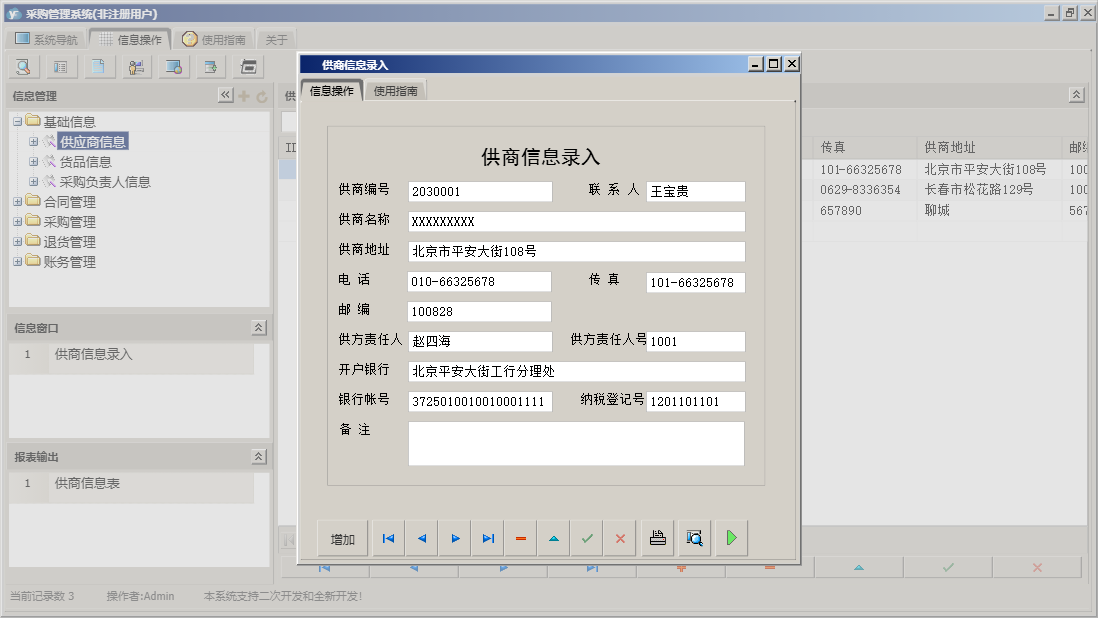Go to next record in supplier dialog
Image resolution: width=1098 pixels, height=618 pixels.
pos(455,539)
